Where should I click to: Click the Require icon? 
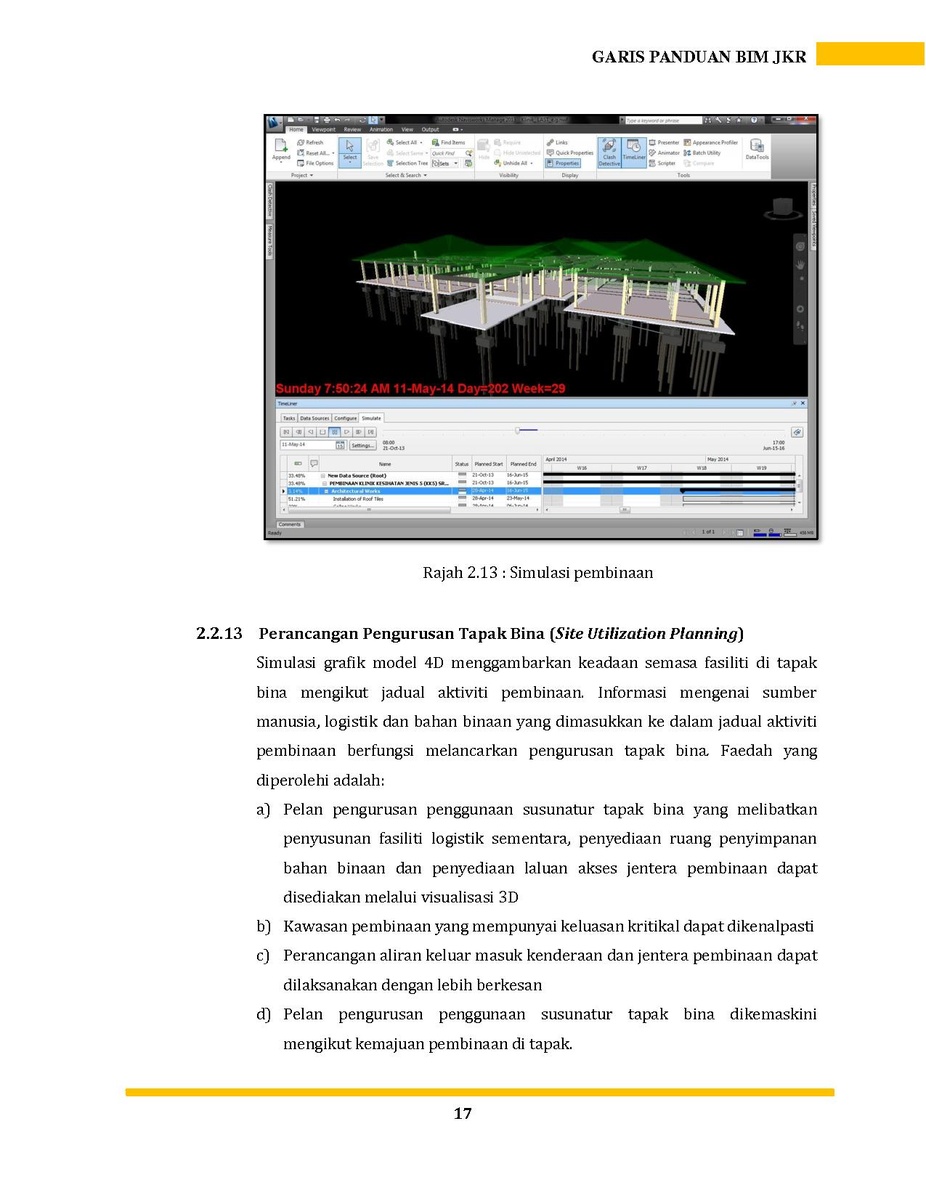click(497, 142)
